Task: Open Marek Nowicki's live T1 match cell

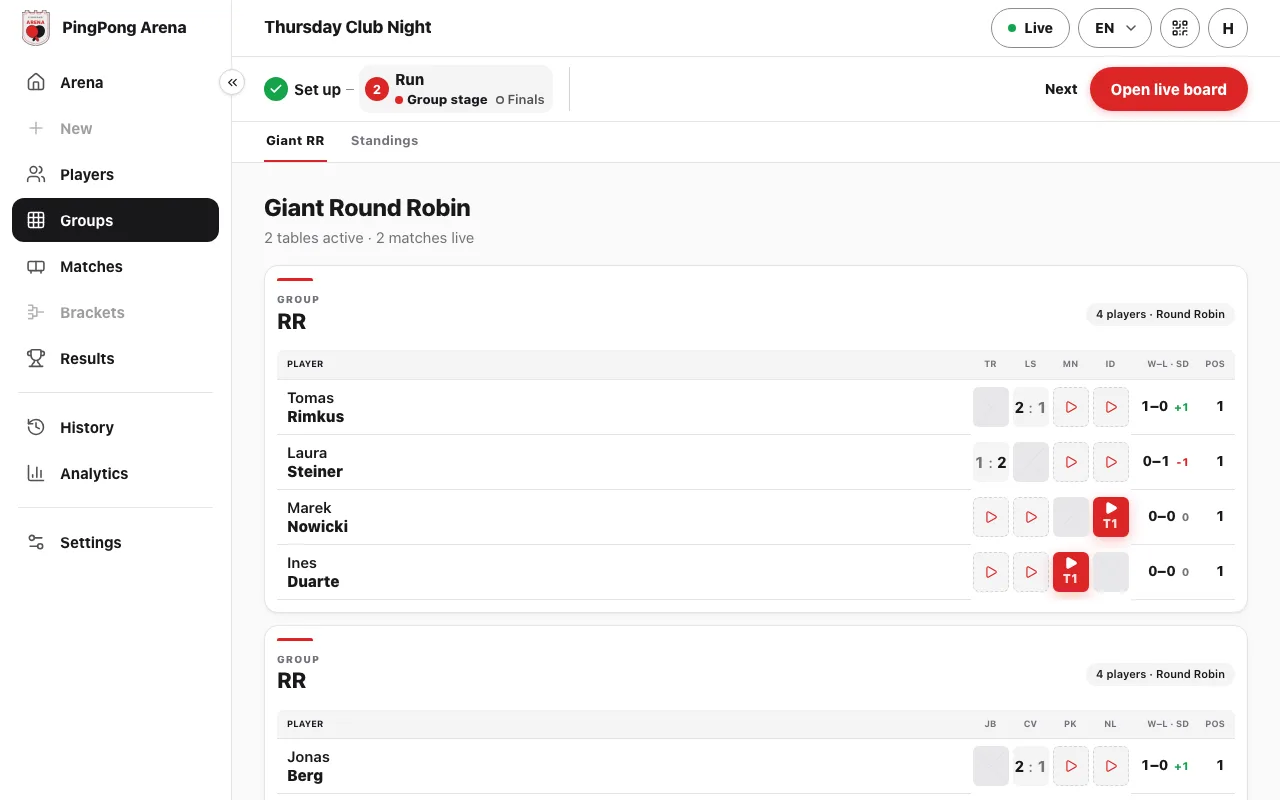Action: (1111, 517)
